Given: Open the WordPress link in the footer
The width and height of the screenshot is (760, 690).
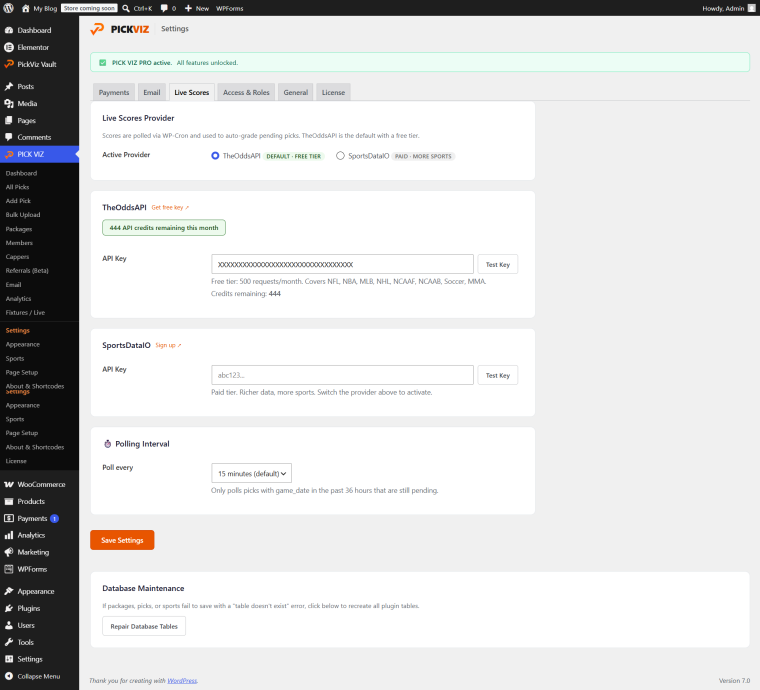Looking at the screenshot, I should tap(182, 680).
